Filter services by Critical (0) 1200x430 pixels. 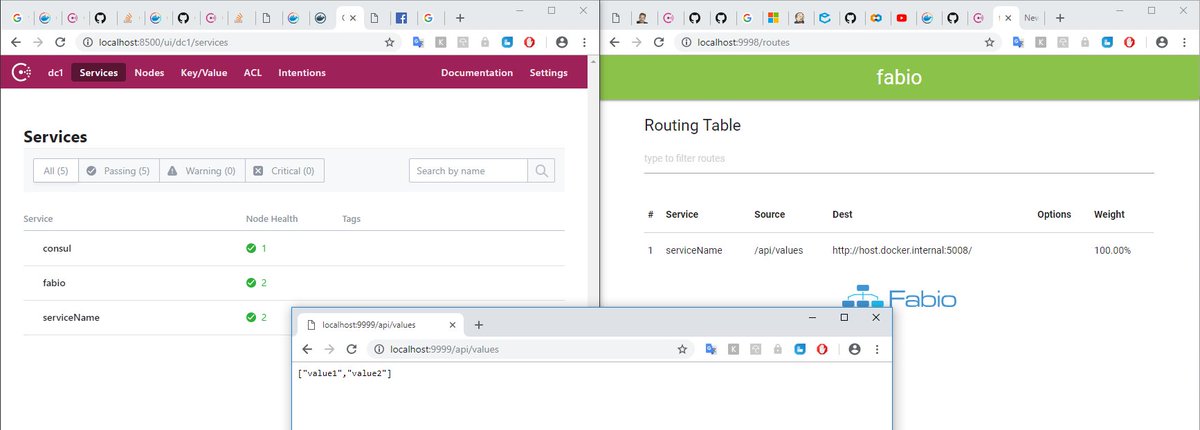[x=284, y=171]
